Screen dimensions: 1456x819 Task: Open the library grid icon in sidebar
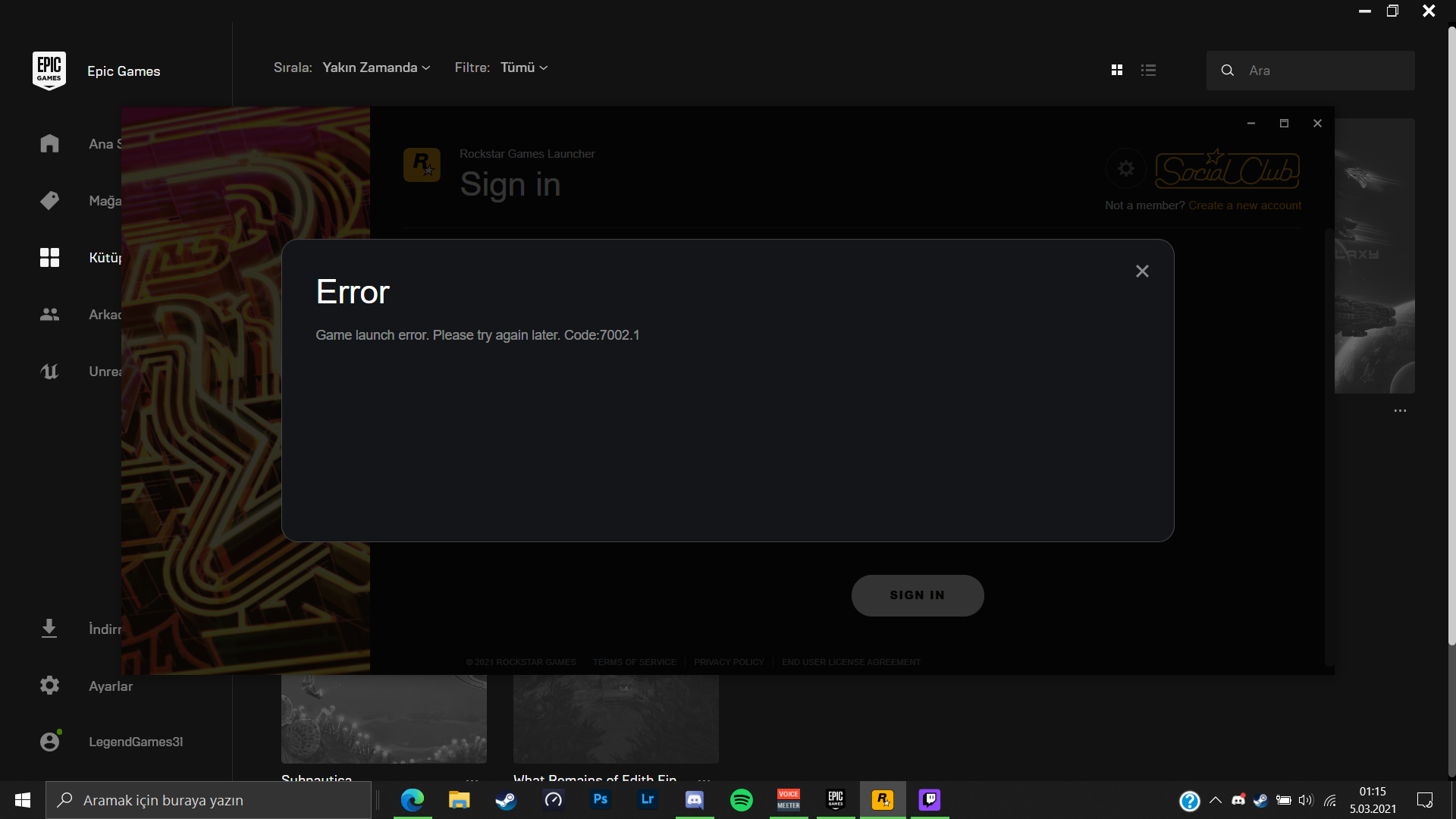coord(49,257)
